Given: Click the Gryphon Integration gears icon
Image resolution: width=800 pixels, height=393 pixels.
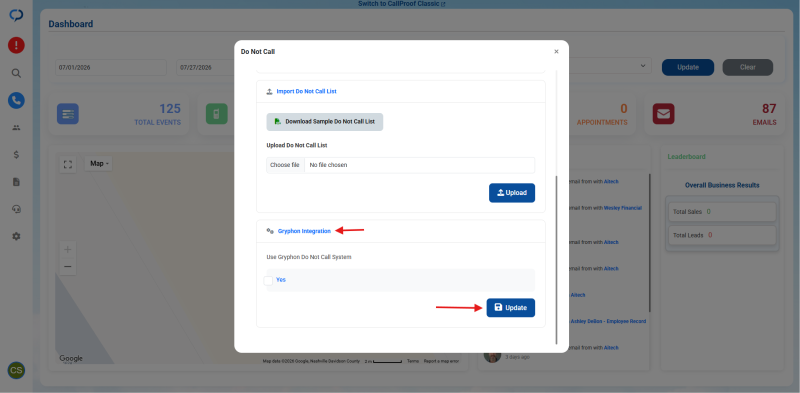Looking at the screenshot, I should tap(270, 231).
